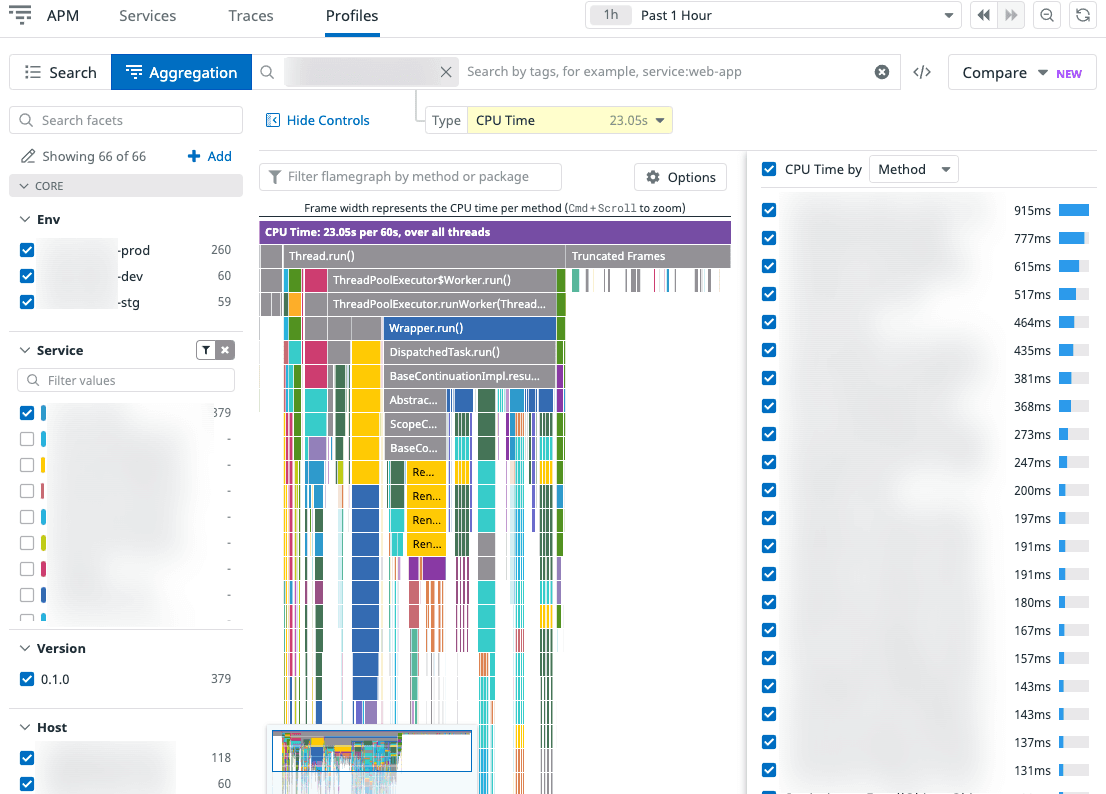This screenshot has height=794, width=1106.
Task: Select the BaseContinuationImpl.resu... frame
Action: click(x=470, y=376)
